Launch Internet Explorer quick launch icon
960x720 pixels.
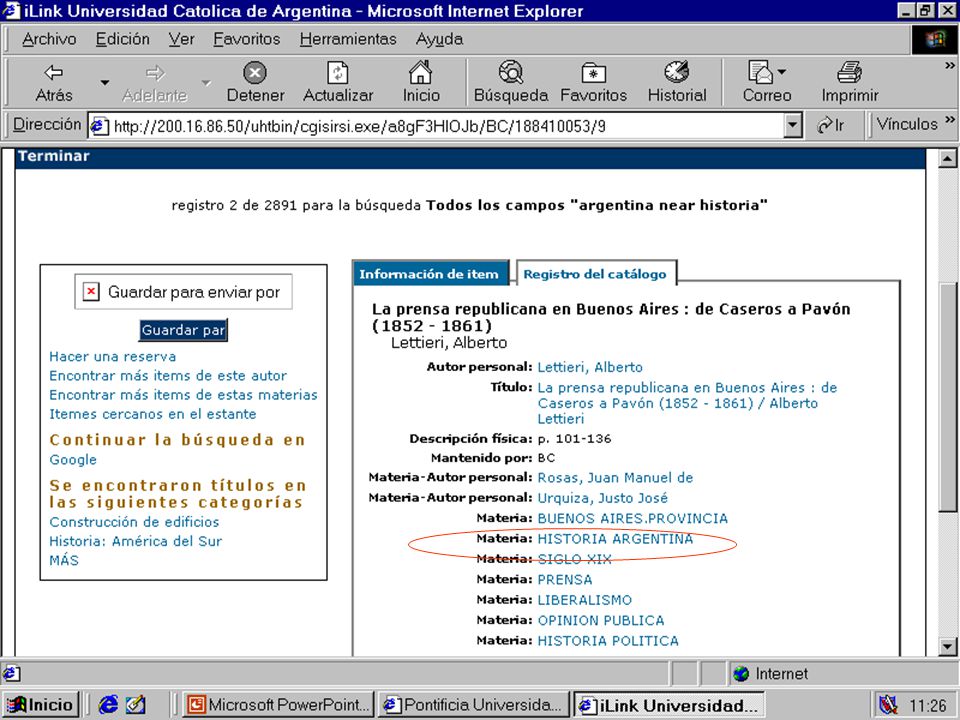coord(108,705)
